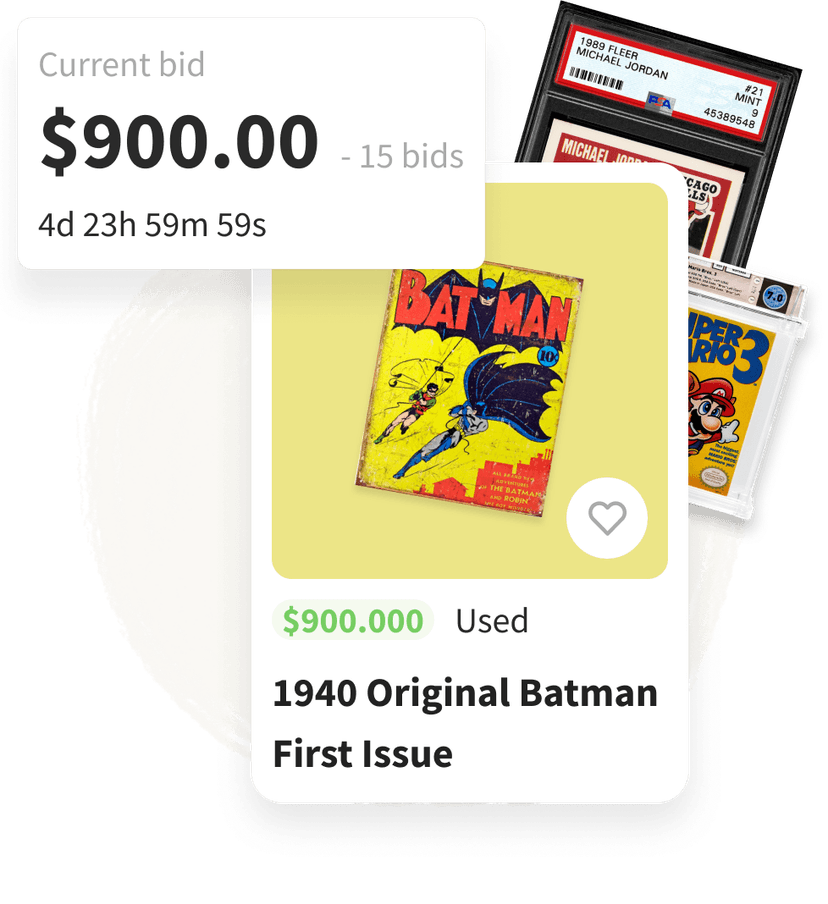Click the Used condition label
The image size is (828, 904).
click(x=491, y=621)
